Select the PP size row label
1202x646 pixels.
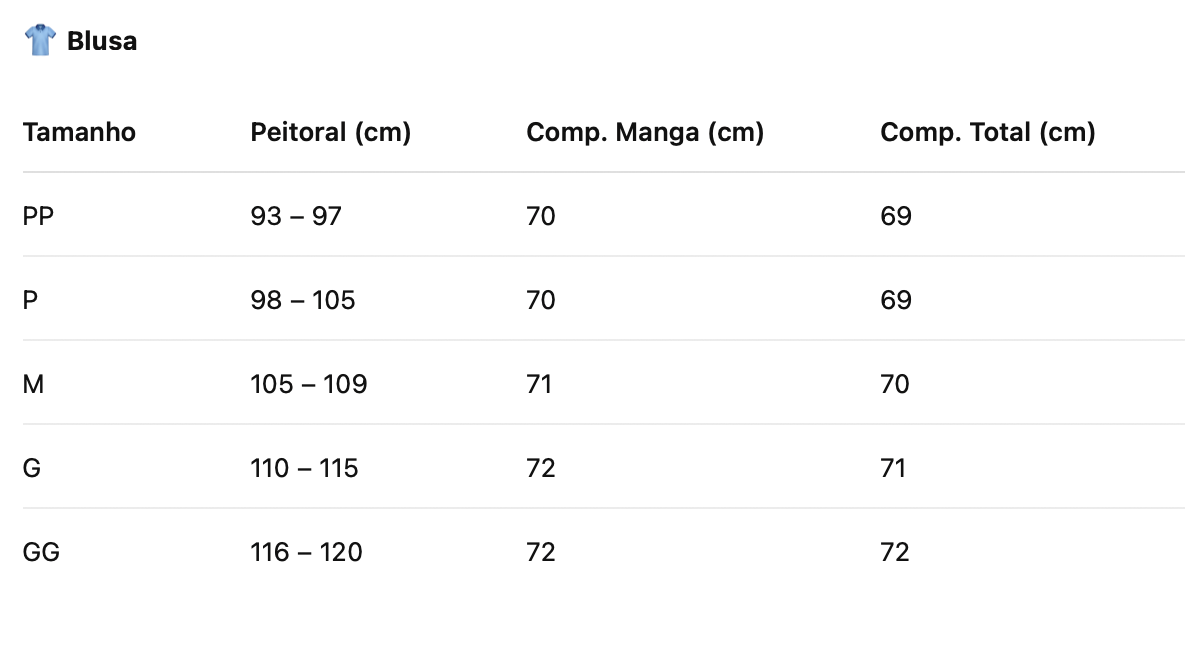(38, 216)
